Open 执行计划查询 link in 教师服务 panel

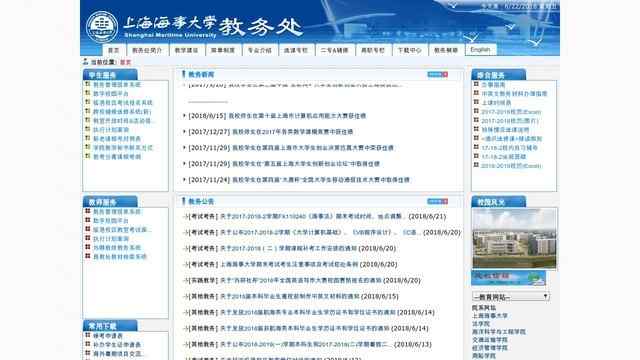point(111,239)
